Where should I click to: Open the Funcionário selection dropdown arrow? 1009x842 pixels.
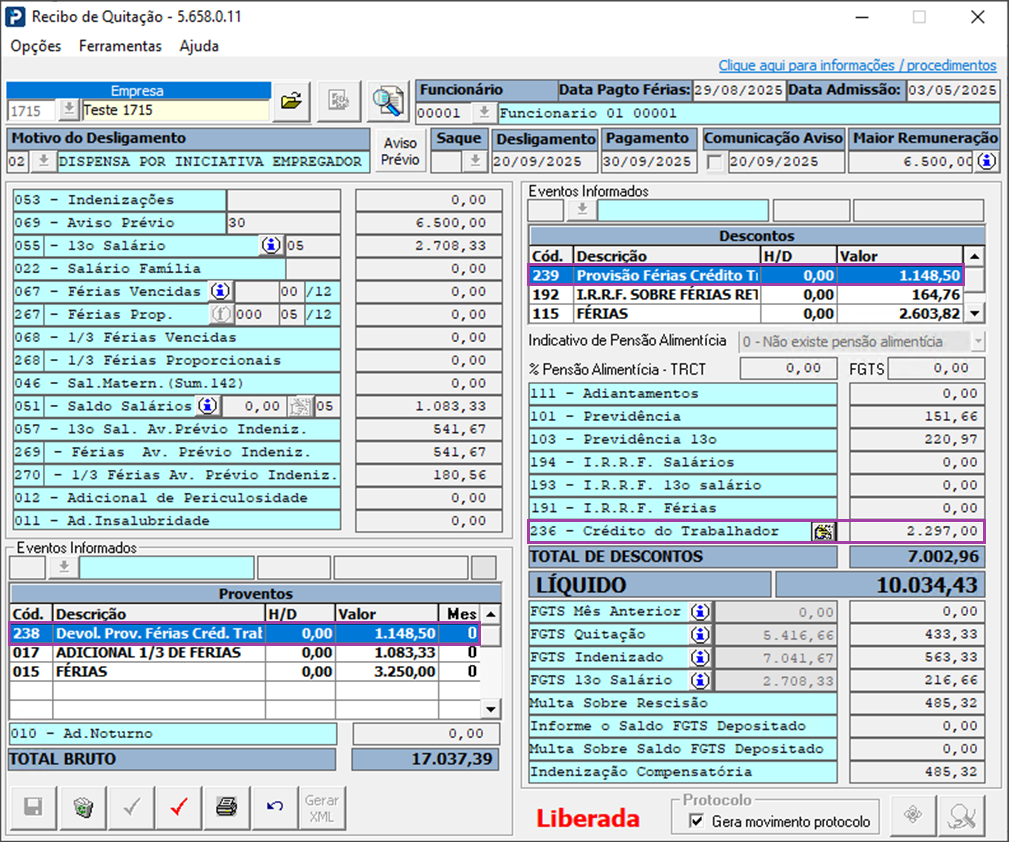483,113
